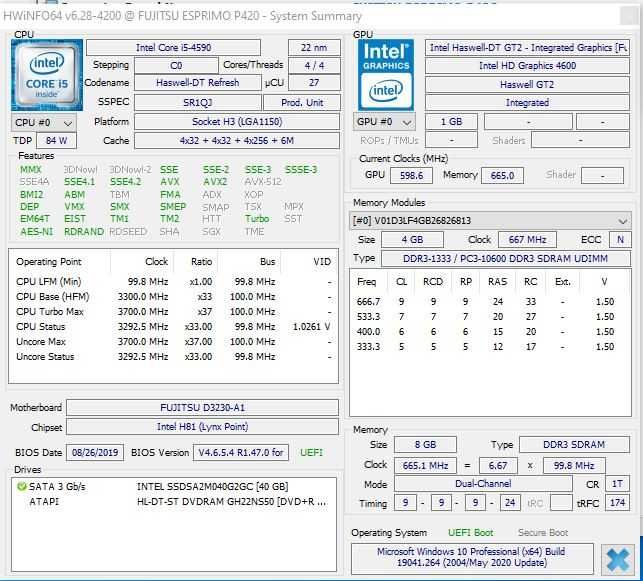The height and width of the screenshot is (581, 643).
Task: Click the module clock 667 MHz field
Action: [x=527, y=240]
